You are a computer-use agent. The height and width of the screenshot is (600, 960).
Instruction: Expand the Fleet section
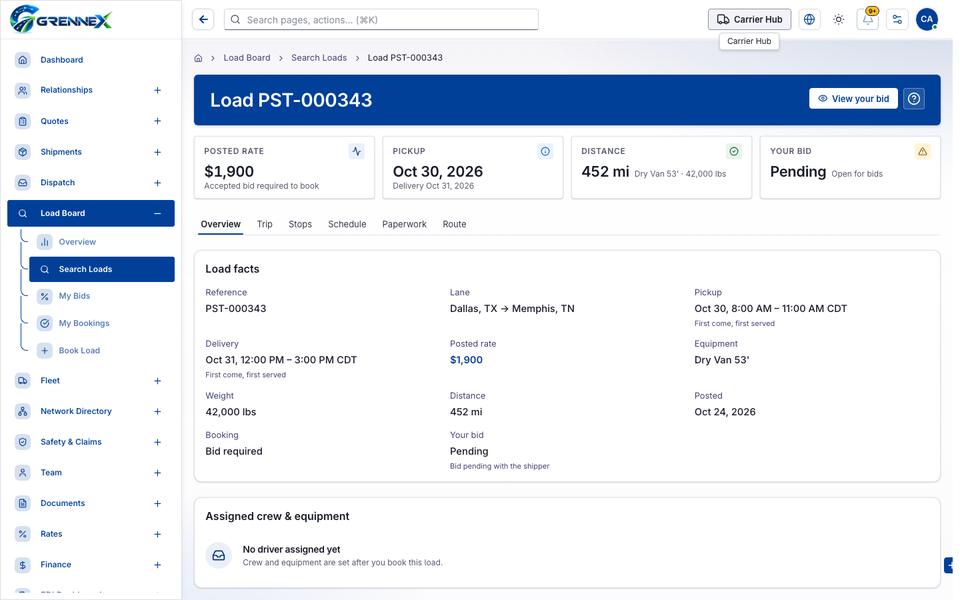pyautogui.click(x=157, y=381)
